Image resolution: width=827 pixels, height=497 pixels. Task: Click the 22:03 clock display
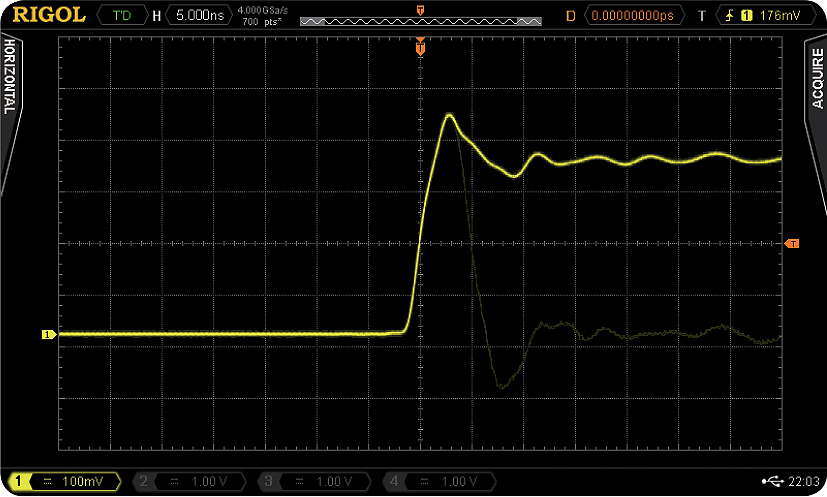coord(803,482)
